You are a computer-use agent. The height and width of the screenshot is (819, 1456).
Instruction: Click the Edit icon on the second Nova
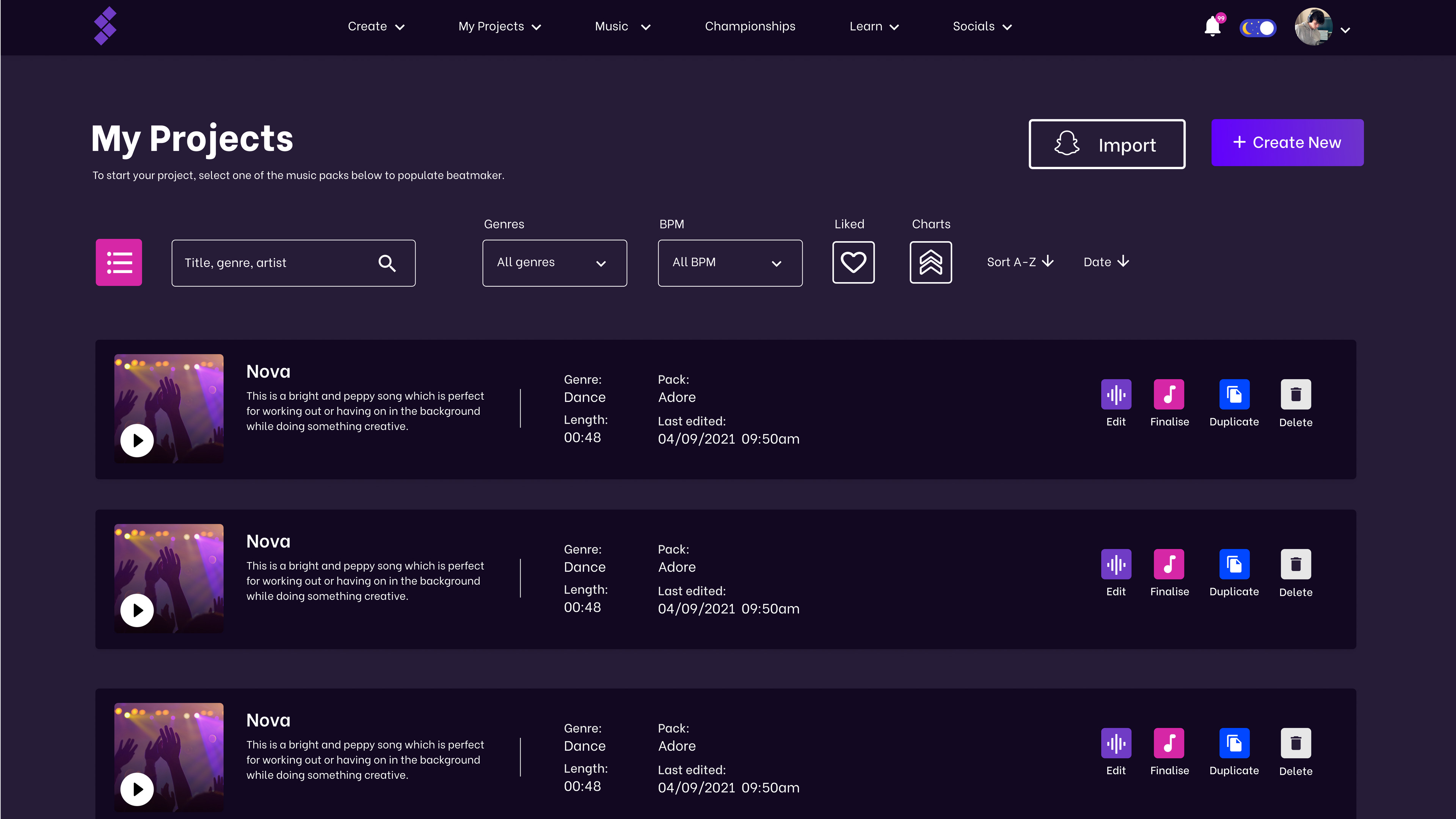coord(1116,564)
